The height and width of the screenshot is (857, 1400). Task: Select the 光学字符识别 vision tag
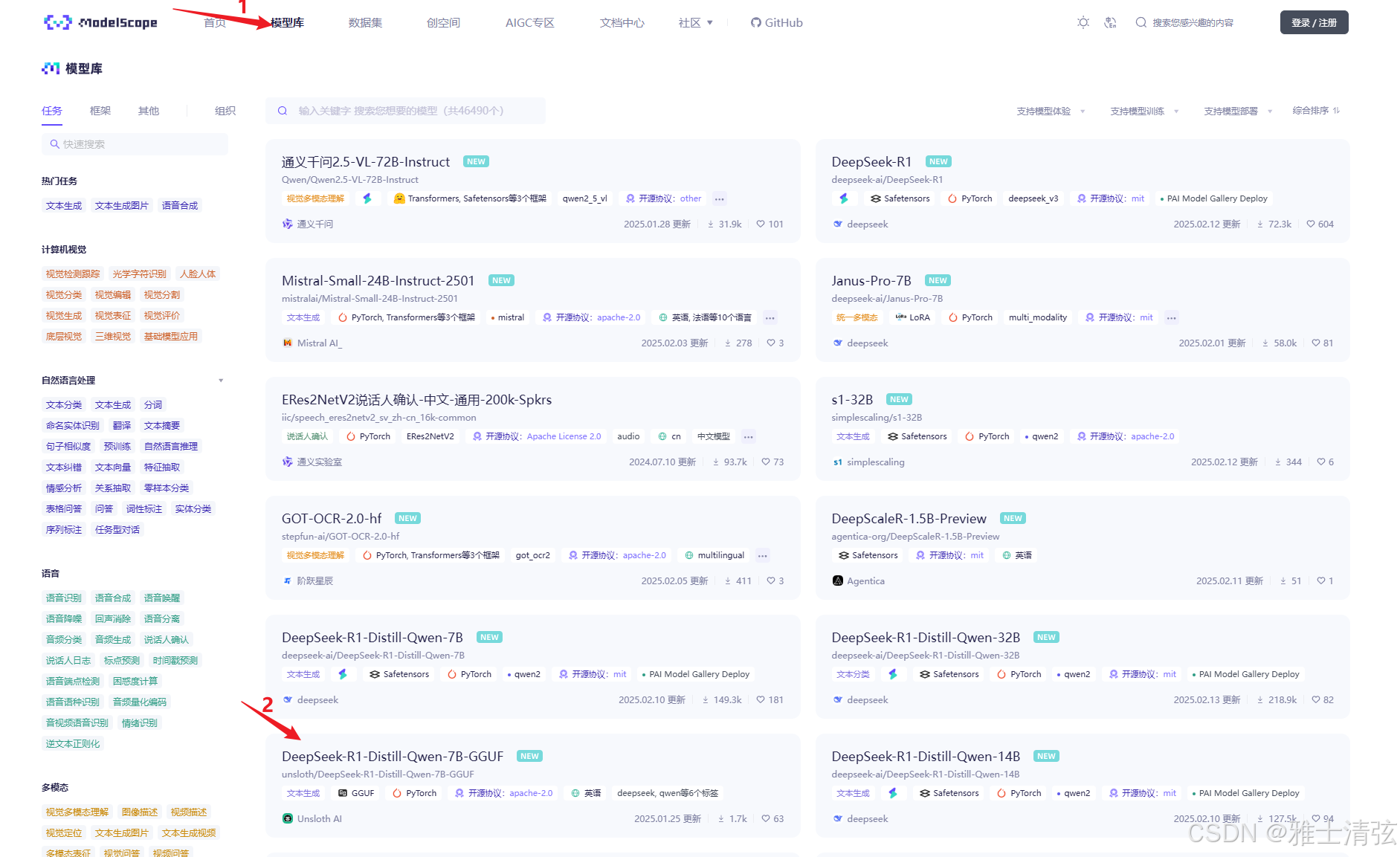tap(140, 274)
